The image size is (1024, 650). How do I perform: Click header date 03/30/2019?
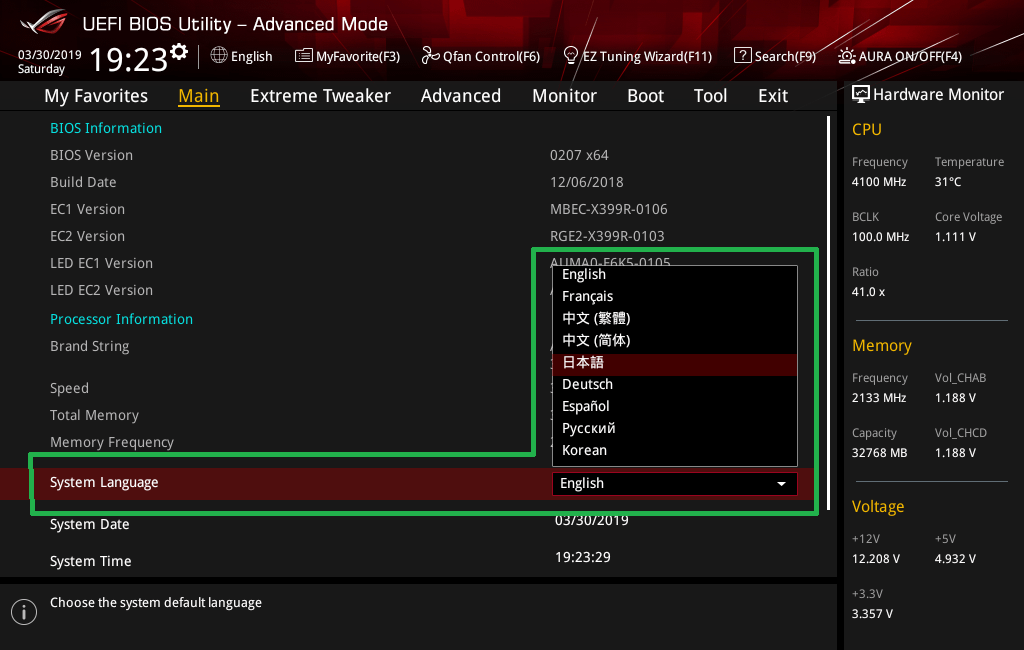(49, 54)
